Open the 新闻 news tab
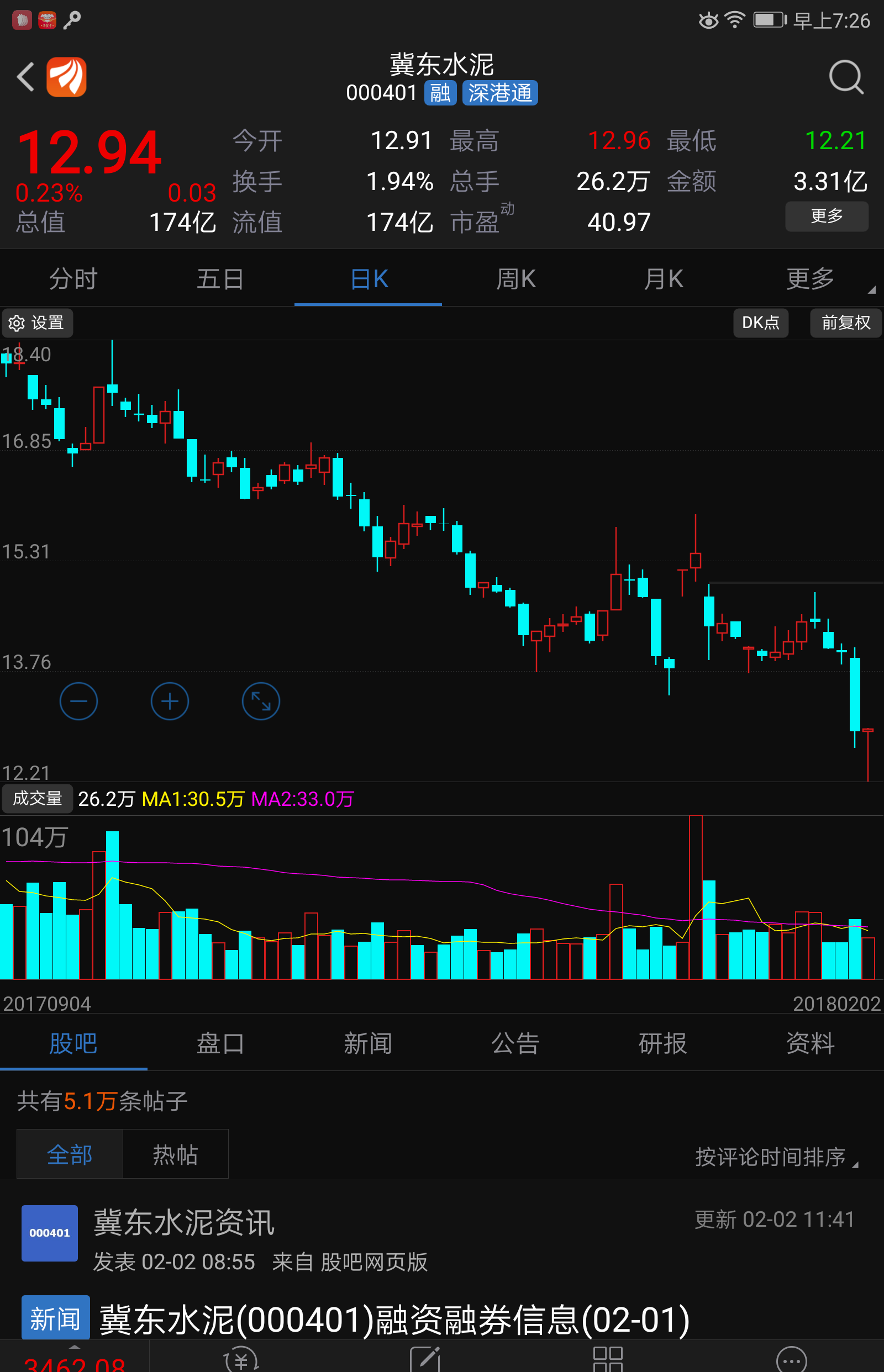The image size is (884, 1372). pos(368,1043)
